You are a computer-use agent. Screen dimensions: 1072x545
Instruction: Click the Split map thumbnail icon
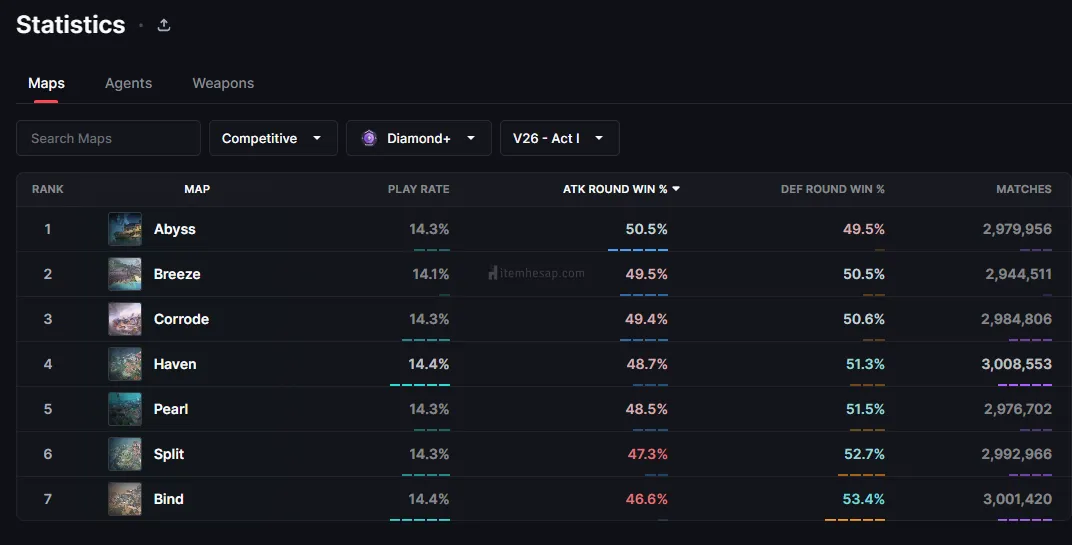click(125, 454)
